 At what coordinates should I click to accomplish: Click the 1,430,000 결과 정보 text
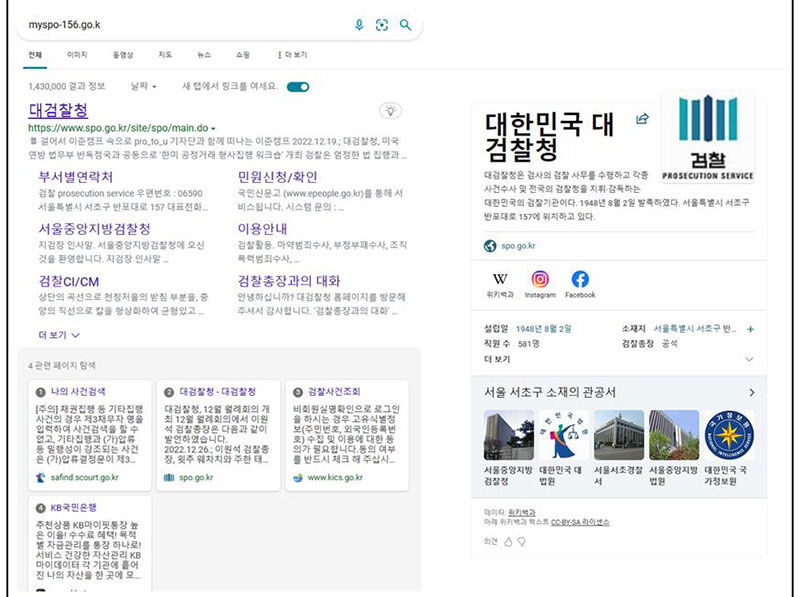(x=67, y=86)
